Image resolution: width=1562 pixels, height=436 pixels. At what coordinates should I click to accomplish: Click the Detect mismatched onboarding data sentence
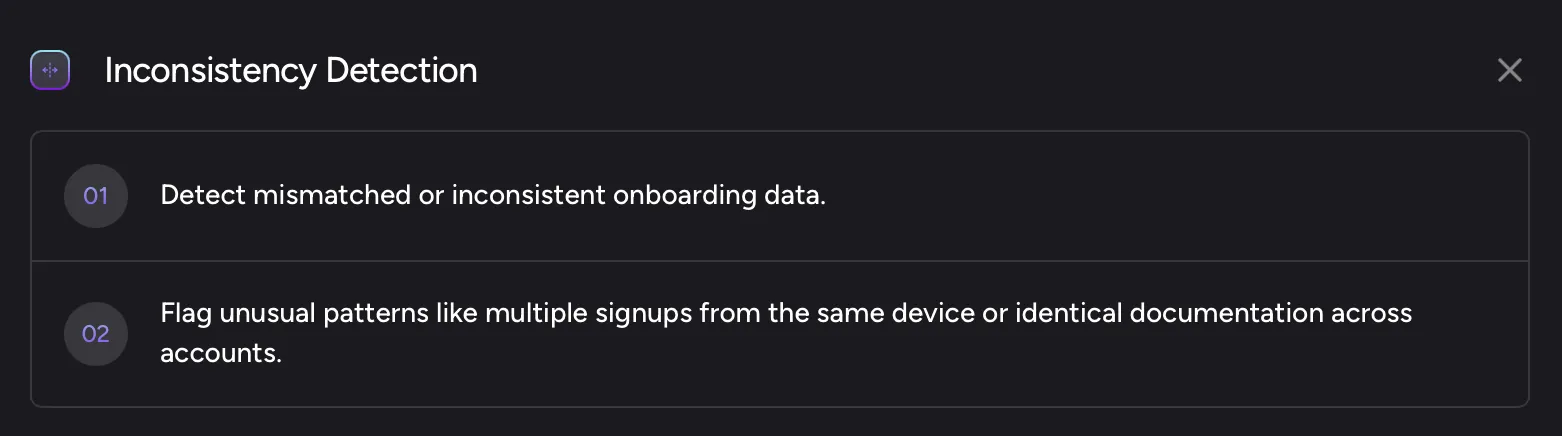[x=493, y=195]
